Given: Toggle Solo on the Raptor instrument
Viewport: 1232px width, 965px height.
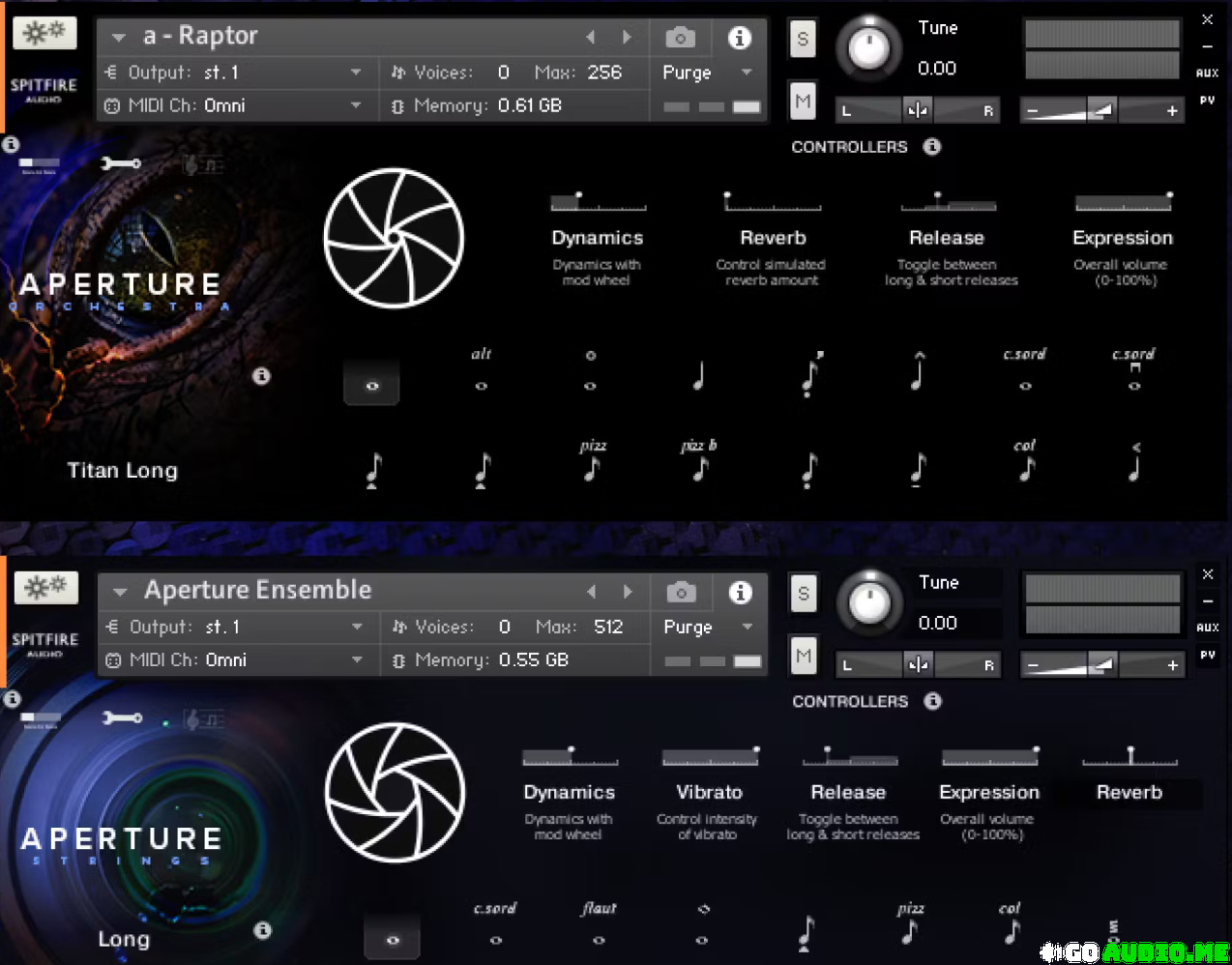Looking at the screenshot, I should click(803, 40).
